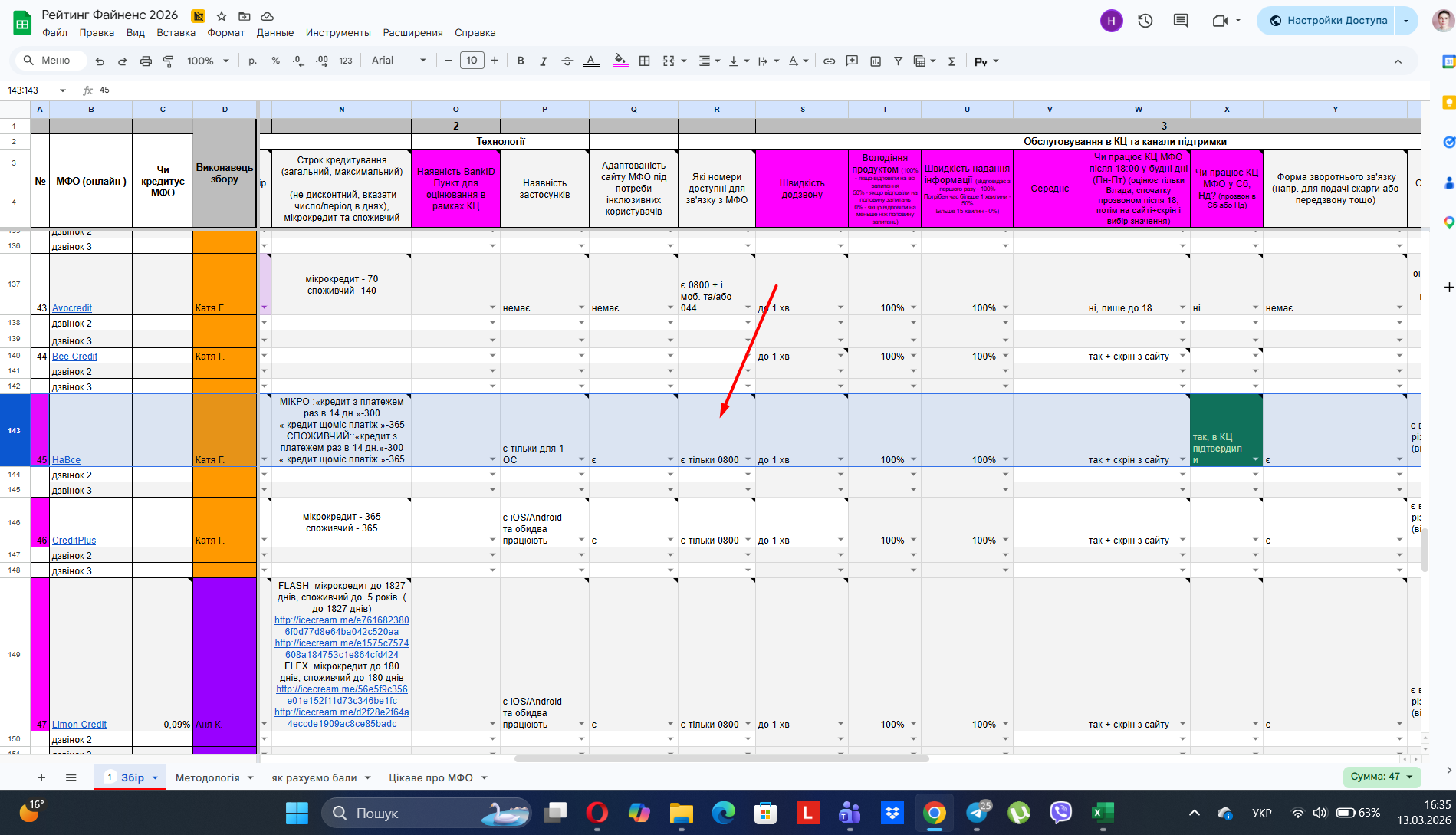The height and width of the screenshot is (835, 1456).
Task: Click the Undo arrow in toolbar
Action: [x=100, y=61]
